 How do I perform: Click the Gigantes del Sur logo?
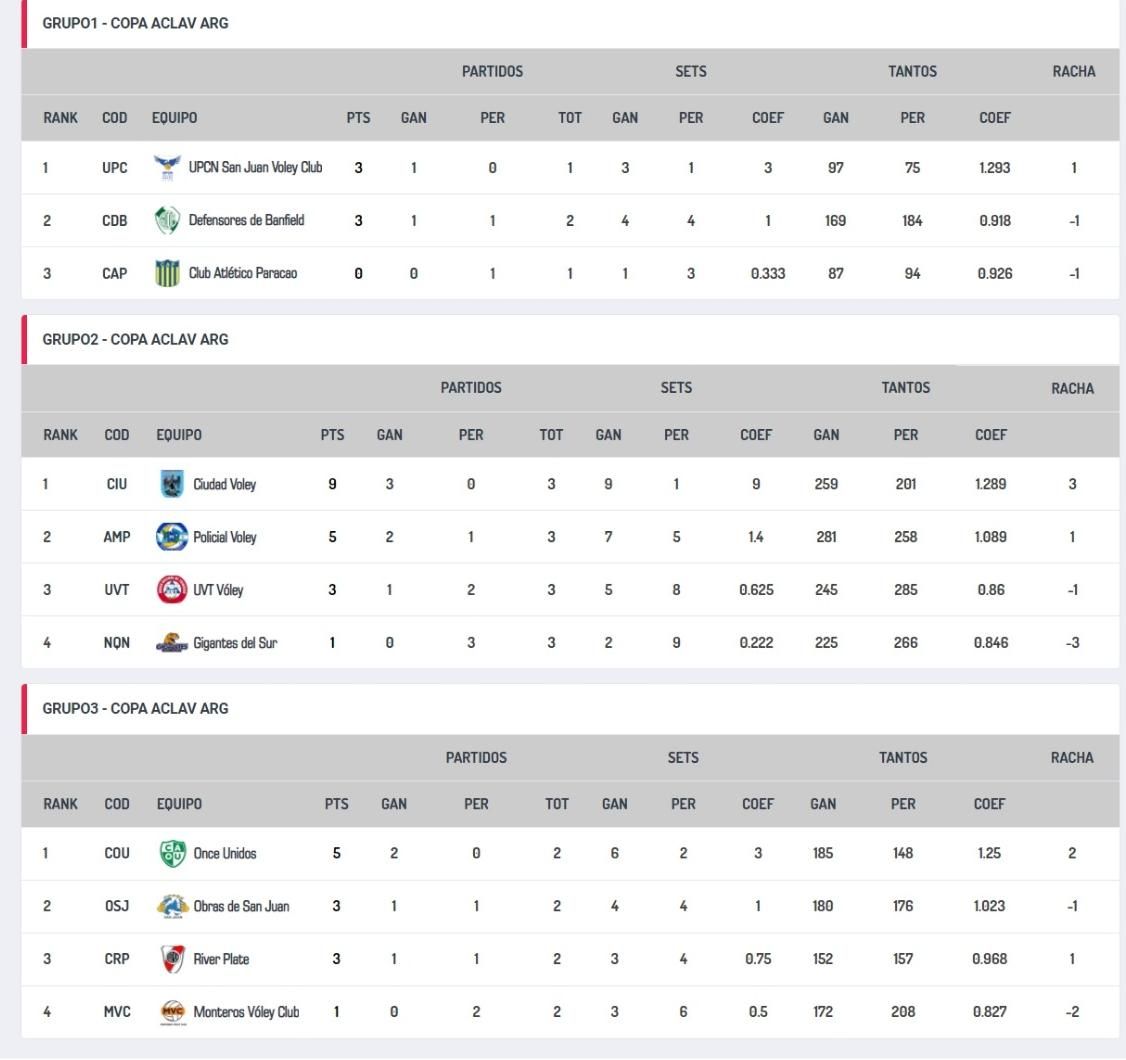[172, 644]
